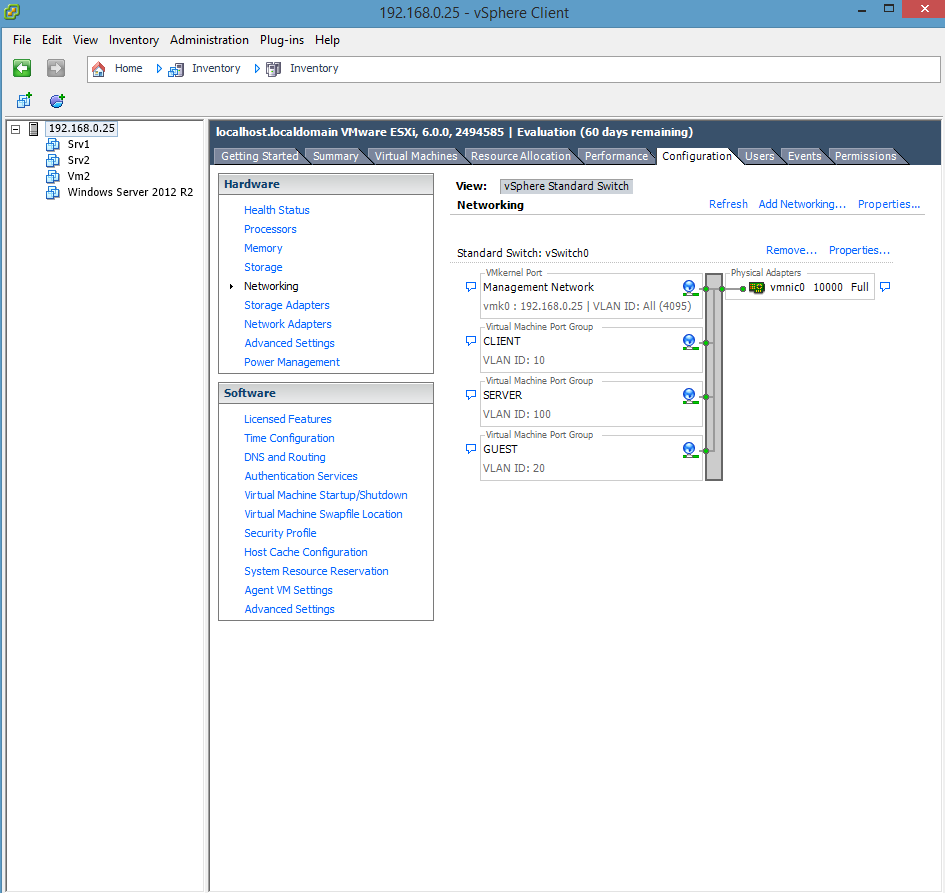Click the top Networking Properties link
The width and height of the screenshot is (945, 893).
coord(889,204)
